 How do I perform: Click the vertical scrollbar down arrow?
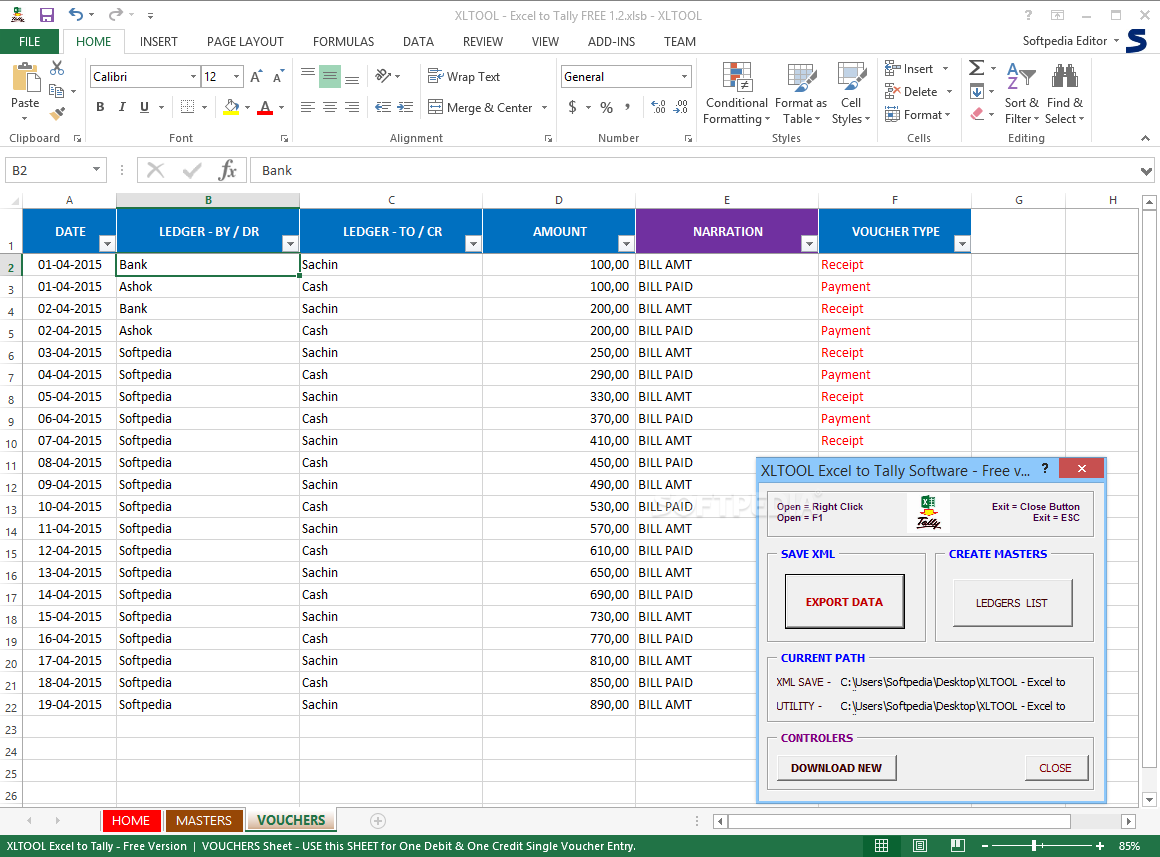click(1149, 799)
